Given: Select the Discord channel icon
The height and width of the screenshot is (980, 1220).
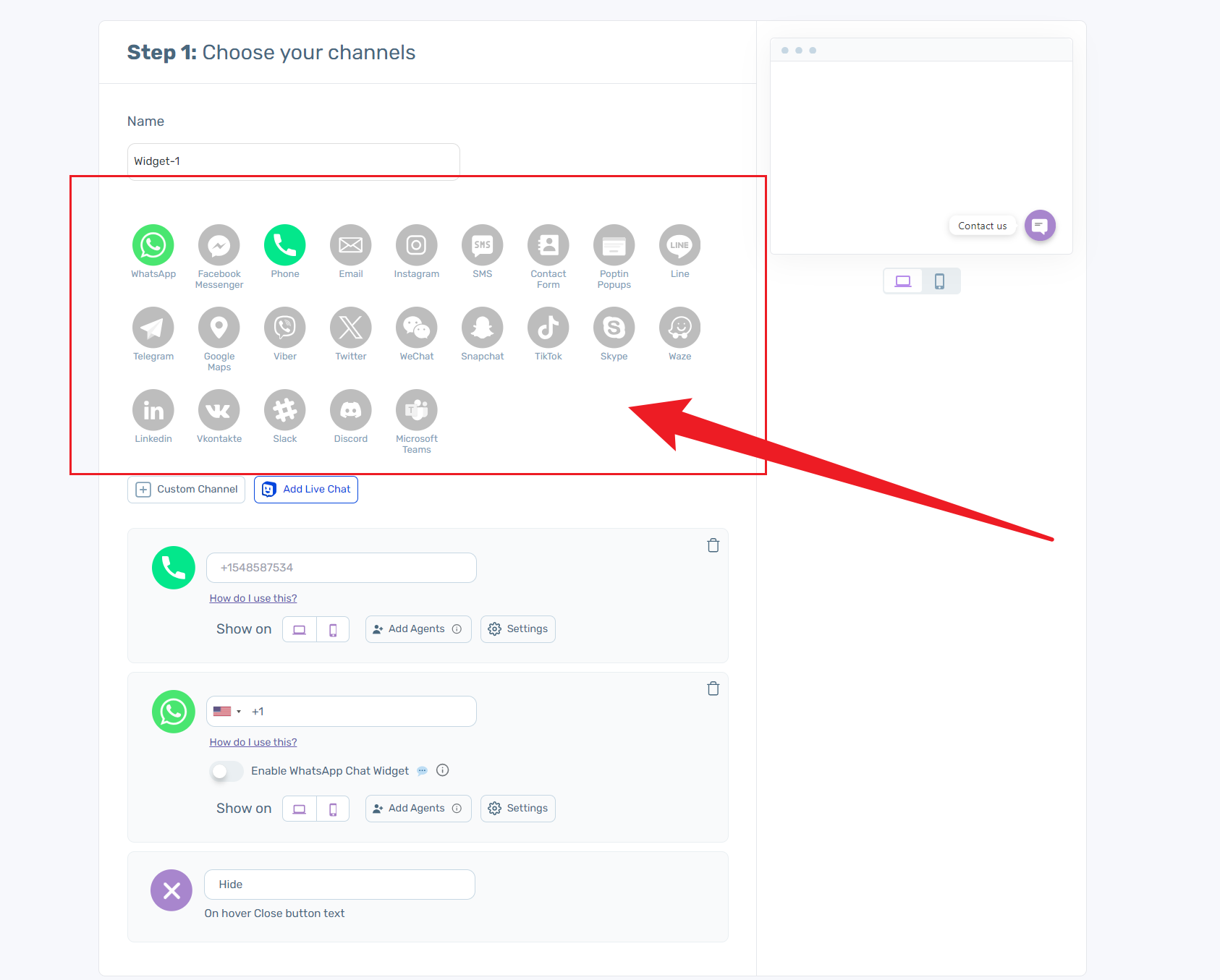Looking at the screenshot, I should [350, 410].
